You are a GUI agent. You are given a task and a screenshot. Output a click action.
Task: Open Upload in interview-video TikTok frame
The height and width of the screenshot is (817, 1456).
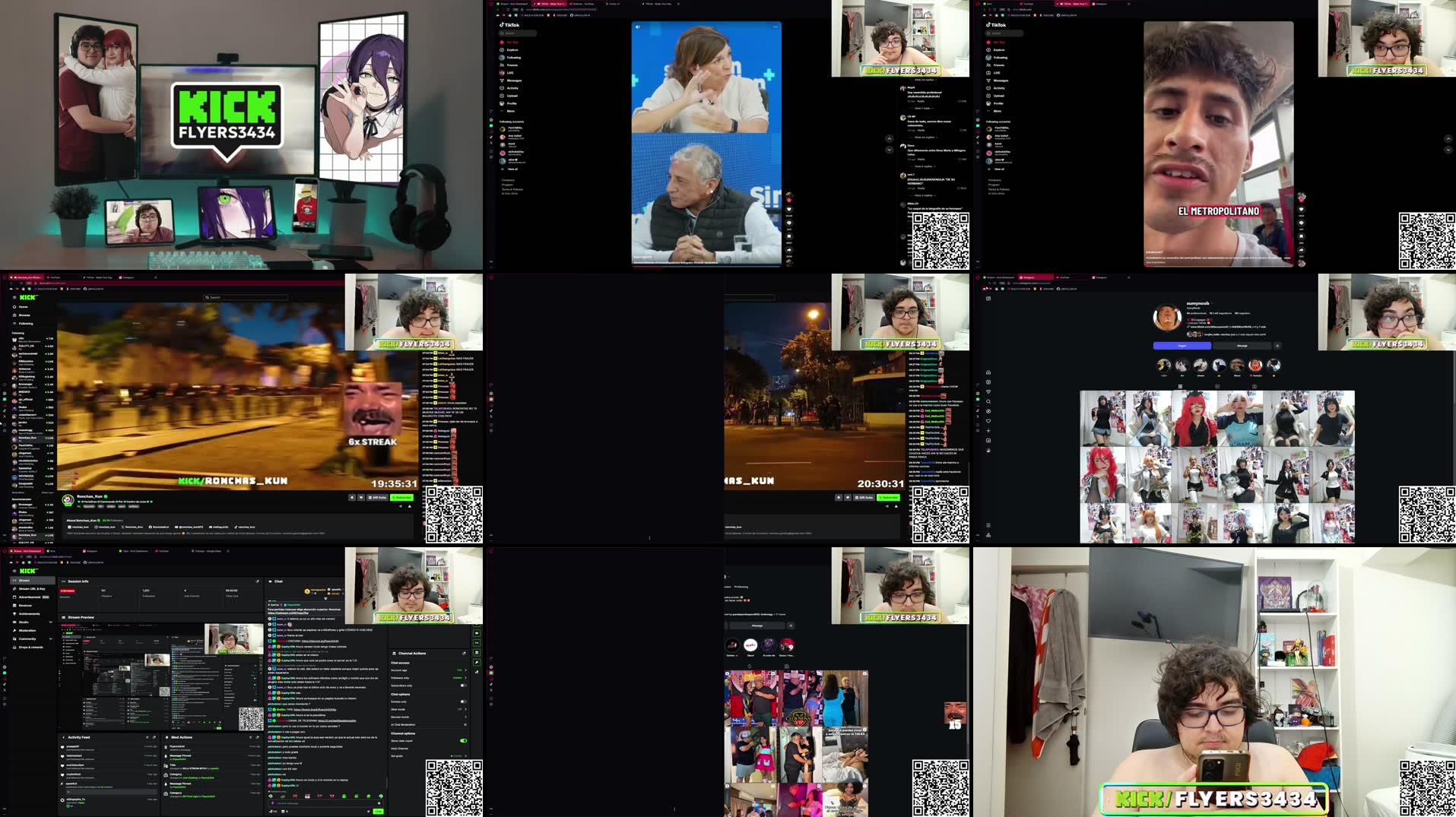[x=509, y=96]
